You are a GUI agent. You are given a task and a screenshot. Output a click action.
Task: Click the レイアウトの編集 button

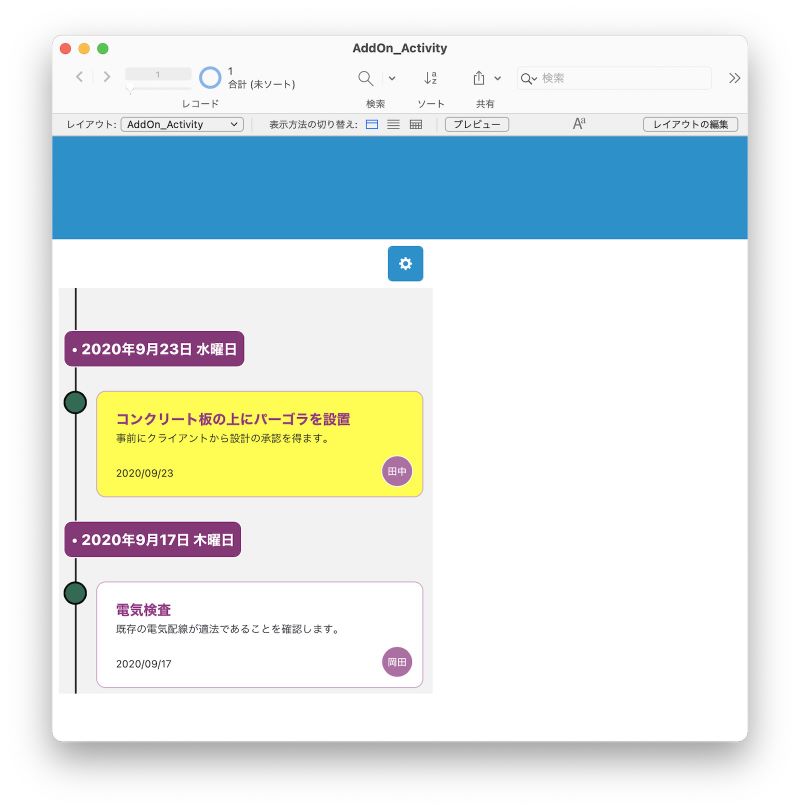point(690,124)
